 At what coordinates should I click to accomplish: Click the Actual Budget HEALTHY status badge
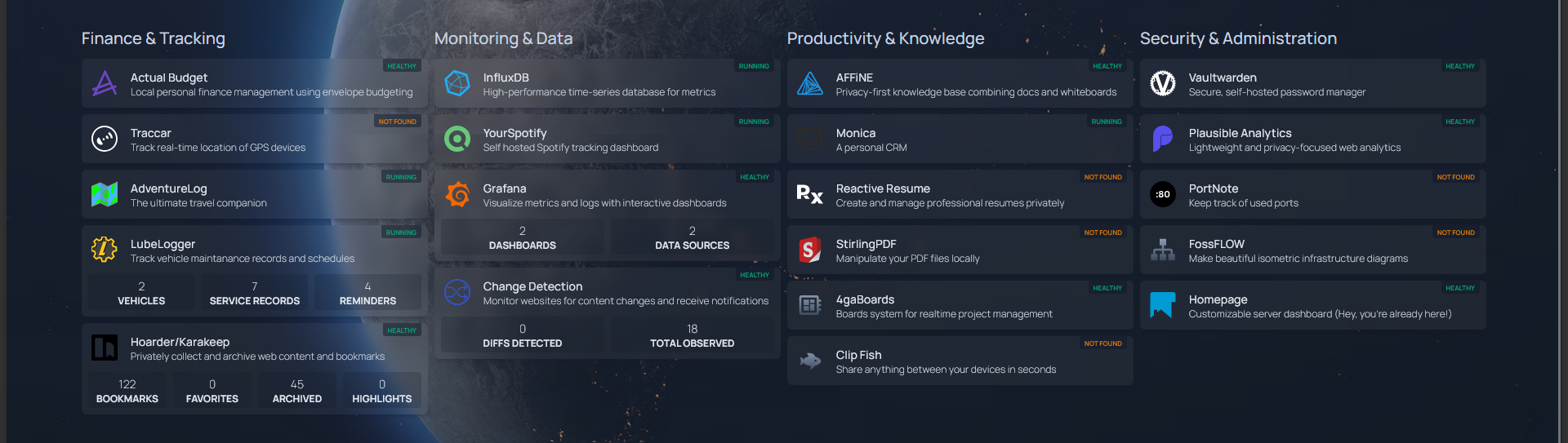point(402,66)
